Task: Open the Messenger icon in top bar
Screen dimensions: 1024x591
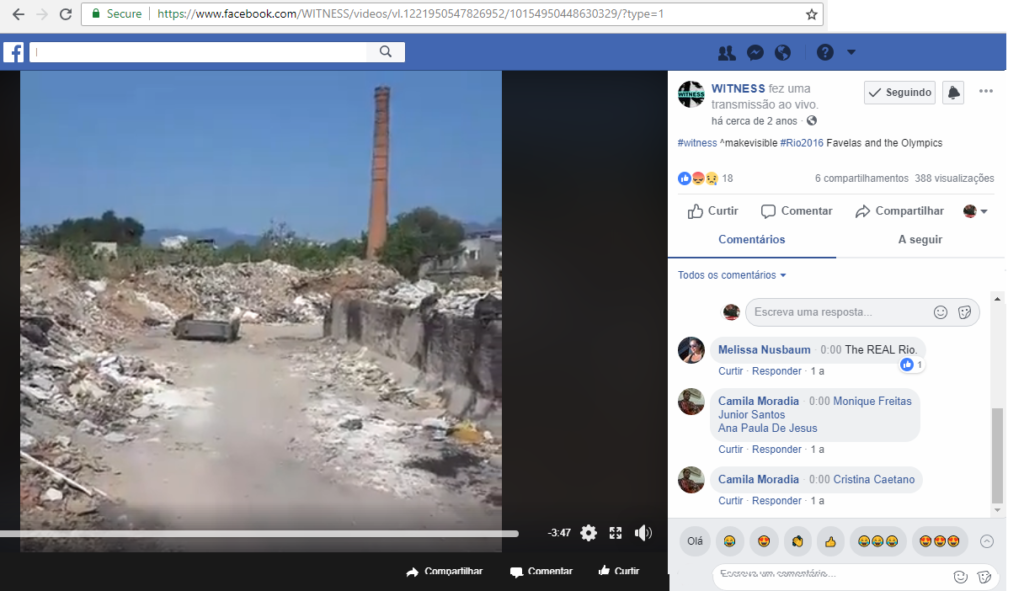Action: point(755,53)
